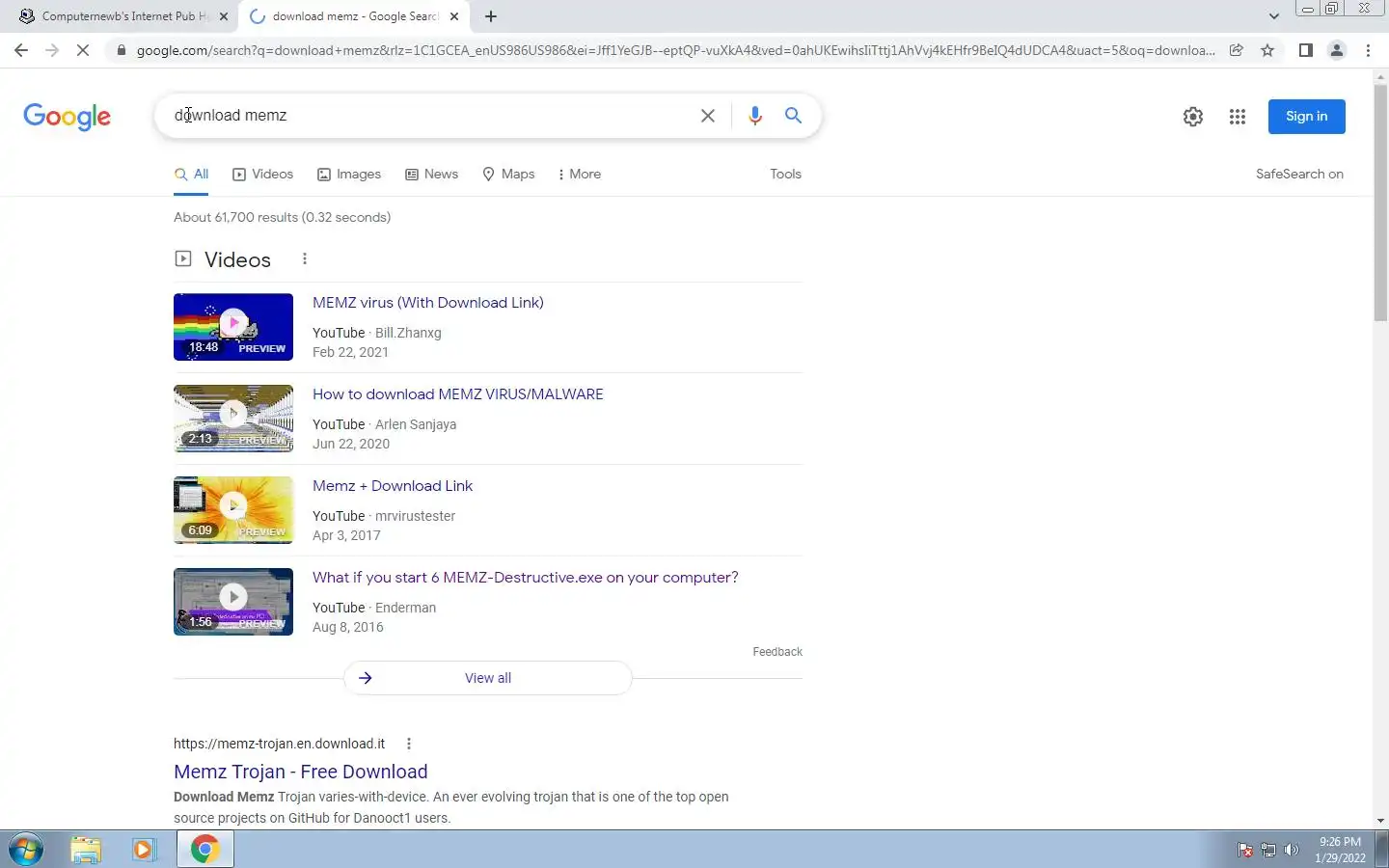Screen dimensions: 1389x868
Task: Open the Chrome profile avatar menu
Action: [x=1337, y=50]
